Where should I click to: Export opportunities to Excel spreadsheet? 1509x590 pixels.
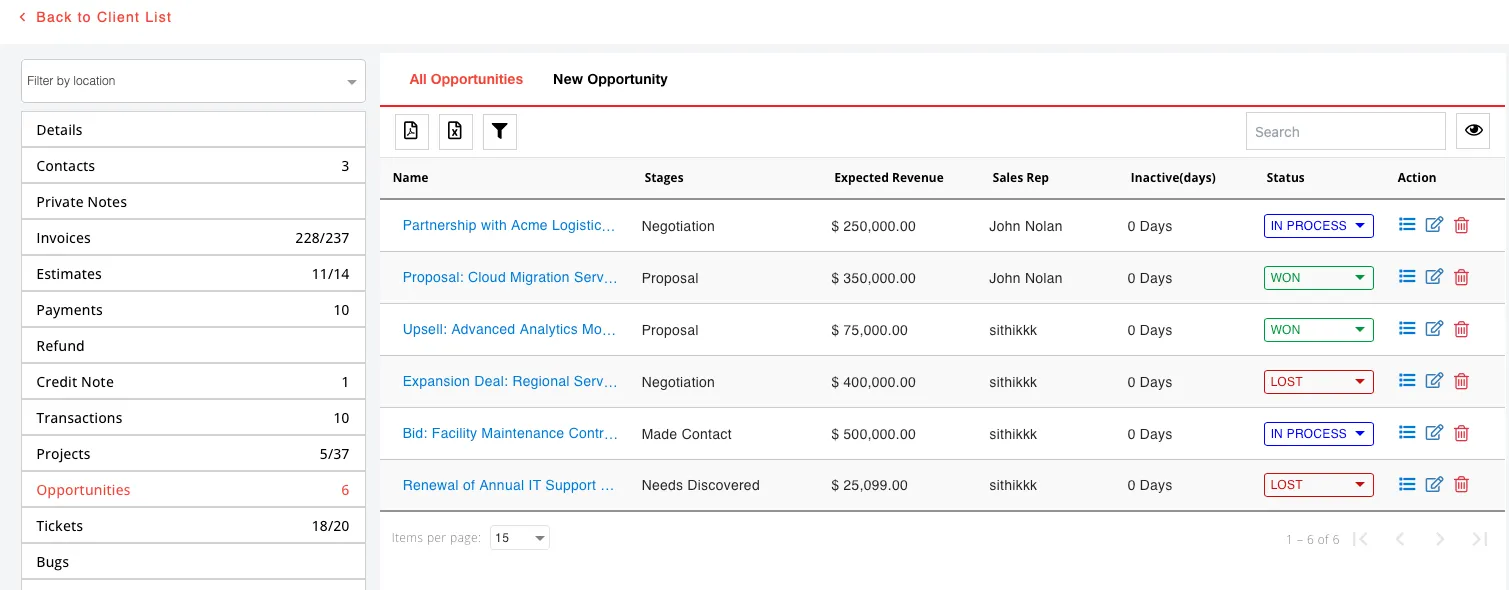(455, 131)
